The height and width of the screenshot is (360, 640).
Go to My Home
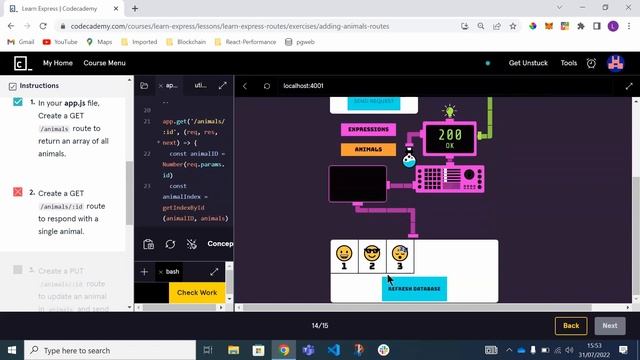click(x=58, y=63)
